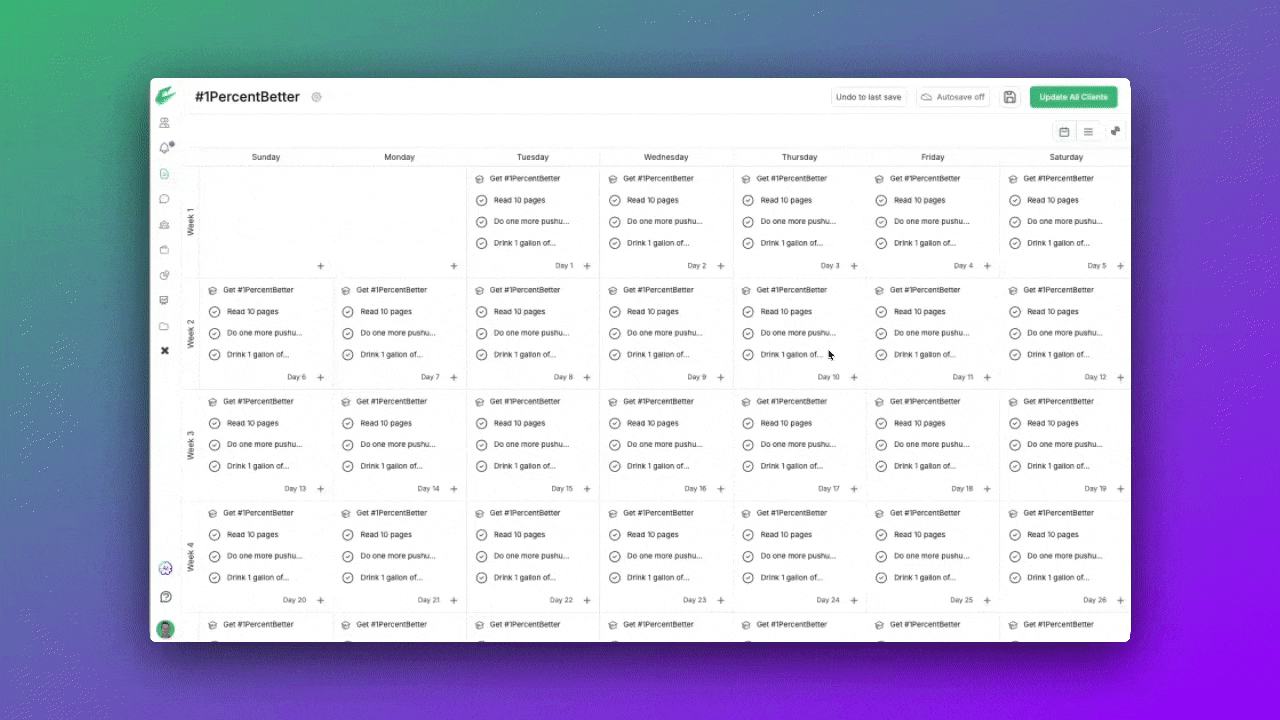Viewport: 1280px width, 720px height.
Task: Click Undo to last save
Action: [868, 97]
